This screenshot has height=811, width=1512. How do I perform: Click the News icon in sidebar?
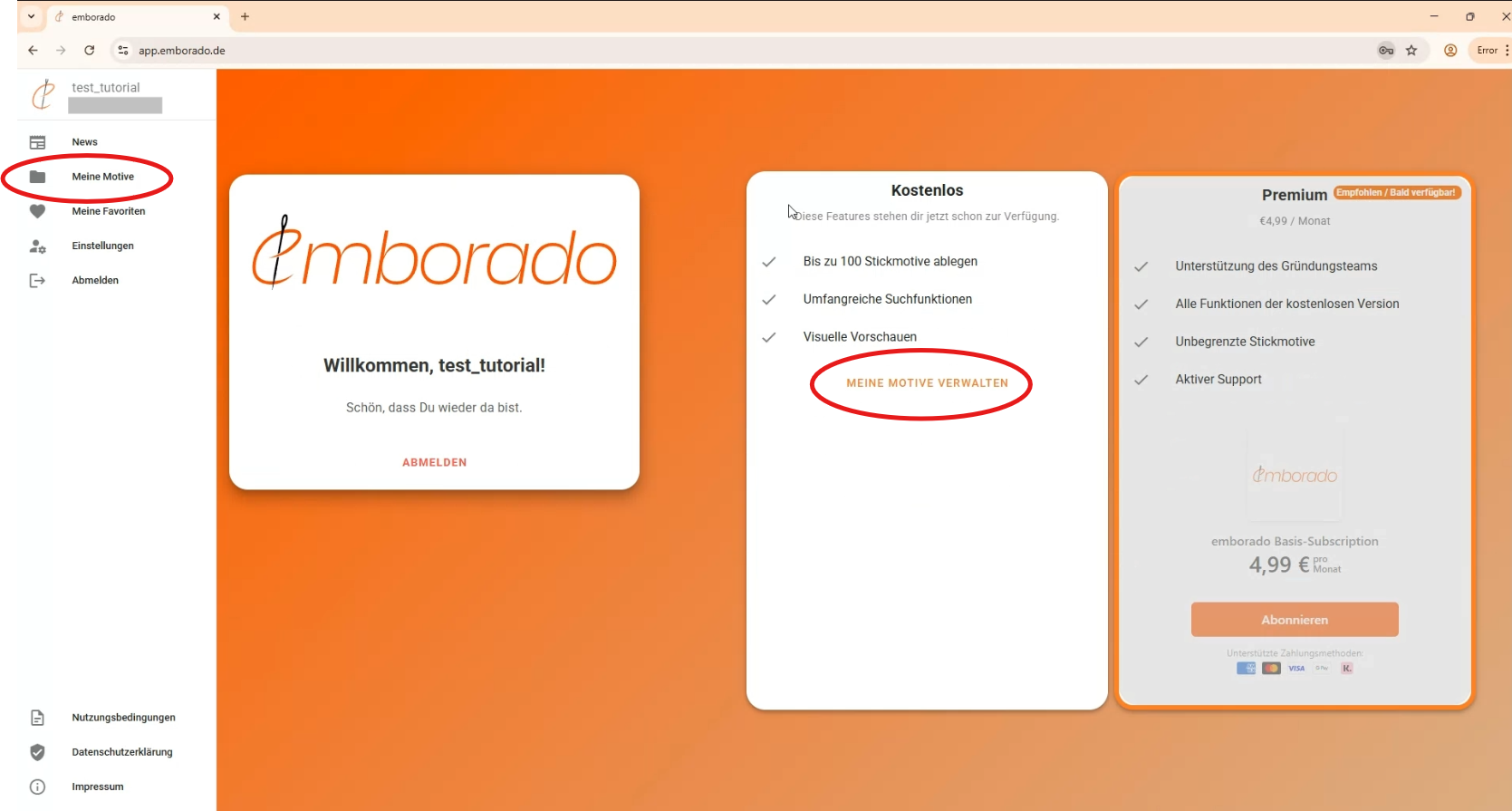(37, 142)
